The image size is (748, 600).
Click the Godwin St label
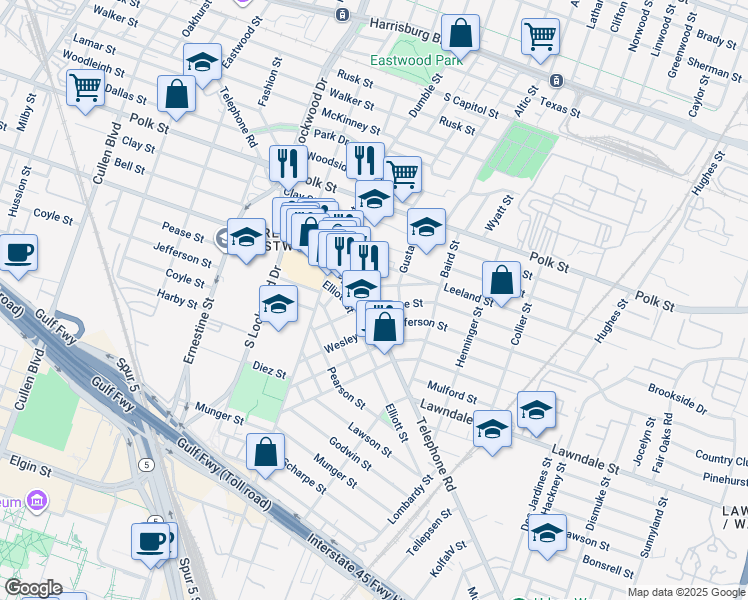tap(350, 454)
